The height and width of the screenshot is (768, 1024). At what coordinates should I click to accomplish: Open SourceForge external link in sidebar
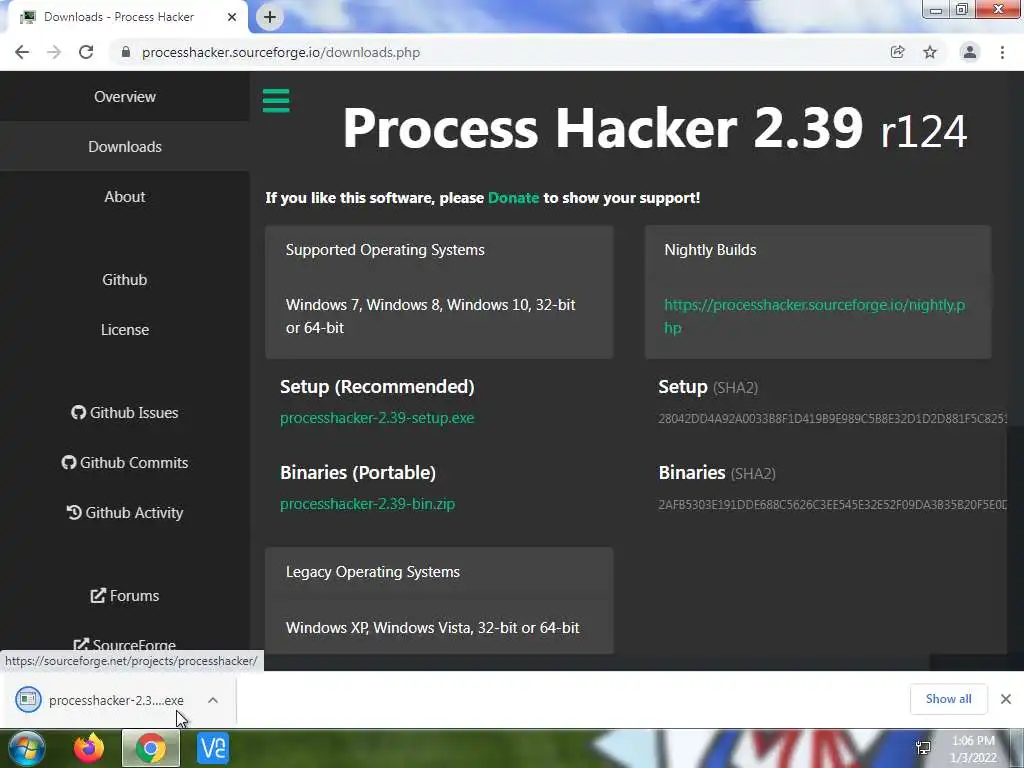click(x=125, y=643)
